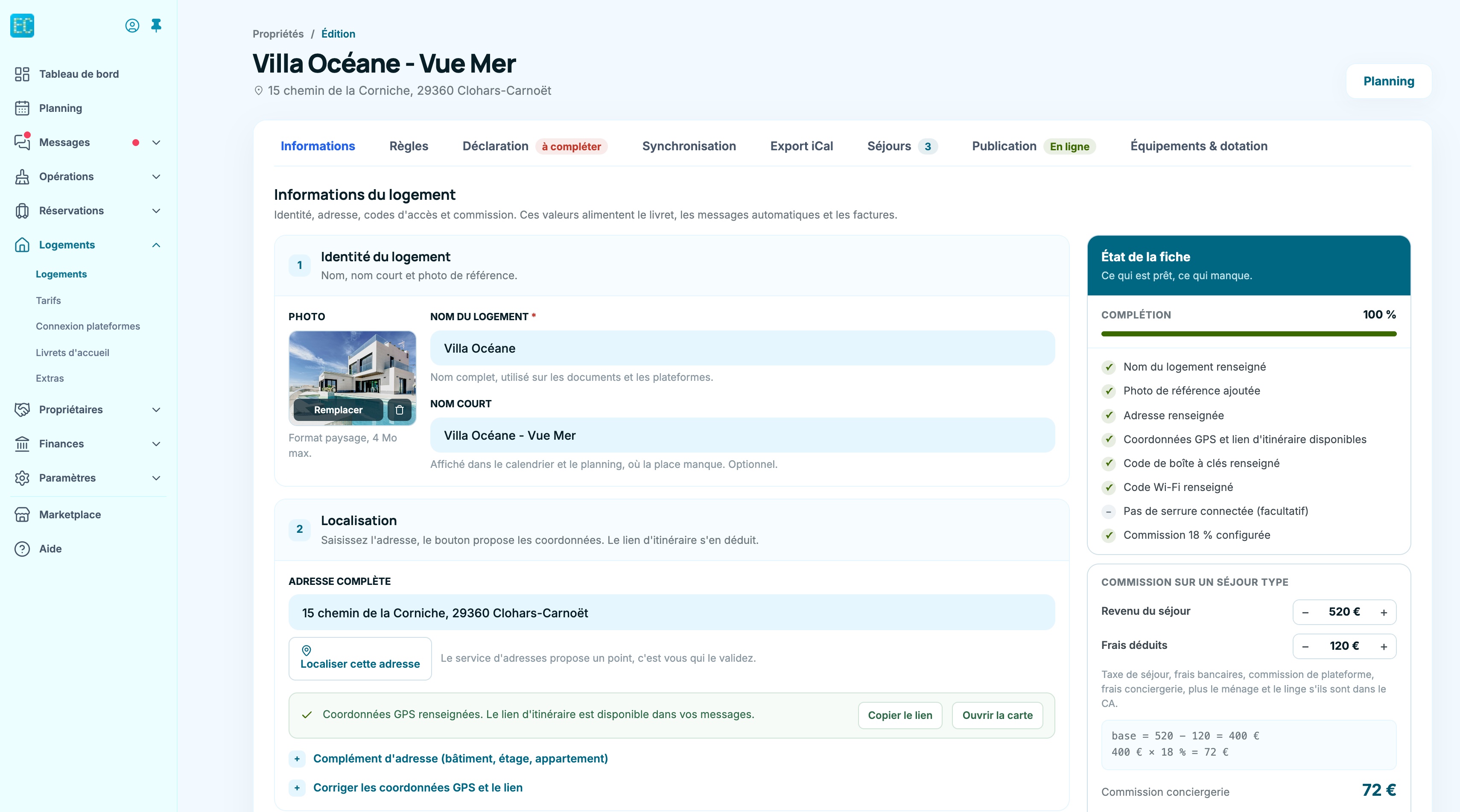Click the Planning calendar icon in sidebar

tap(22, 108)
